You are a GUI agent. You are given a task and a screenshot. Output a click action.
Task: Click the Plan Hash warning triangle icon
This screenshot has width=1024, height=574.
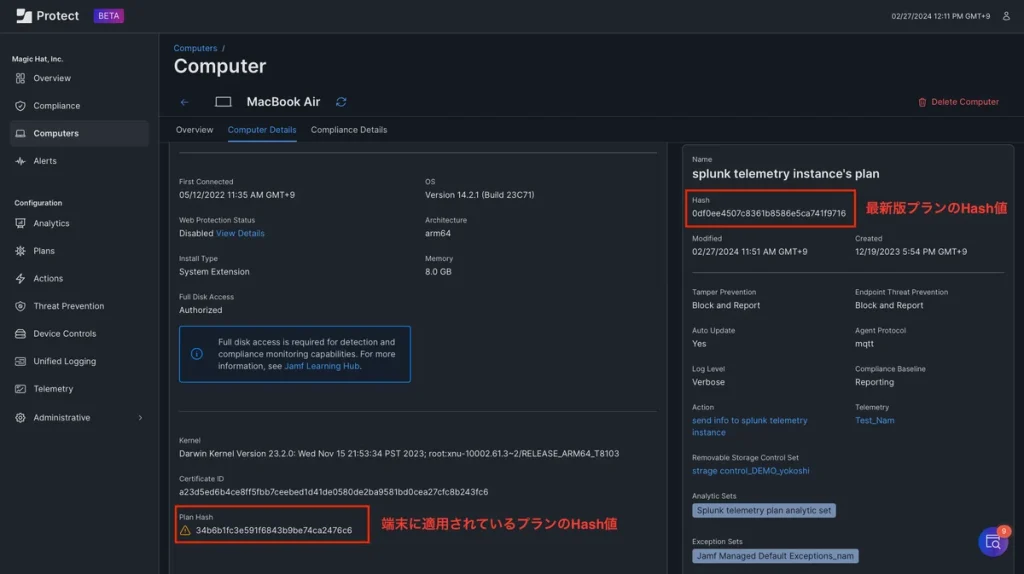[185, 530]
